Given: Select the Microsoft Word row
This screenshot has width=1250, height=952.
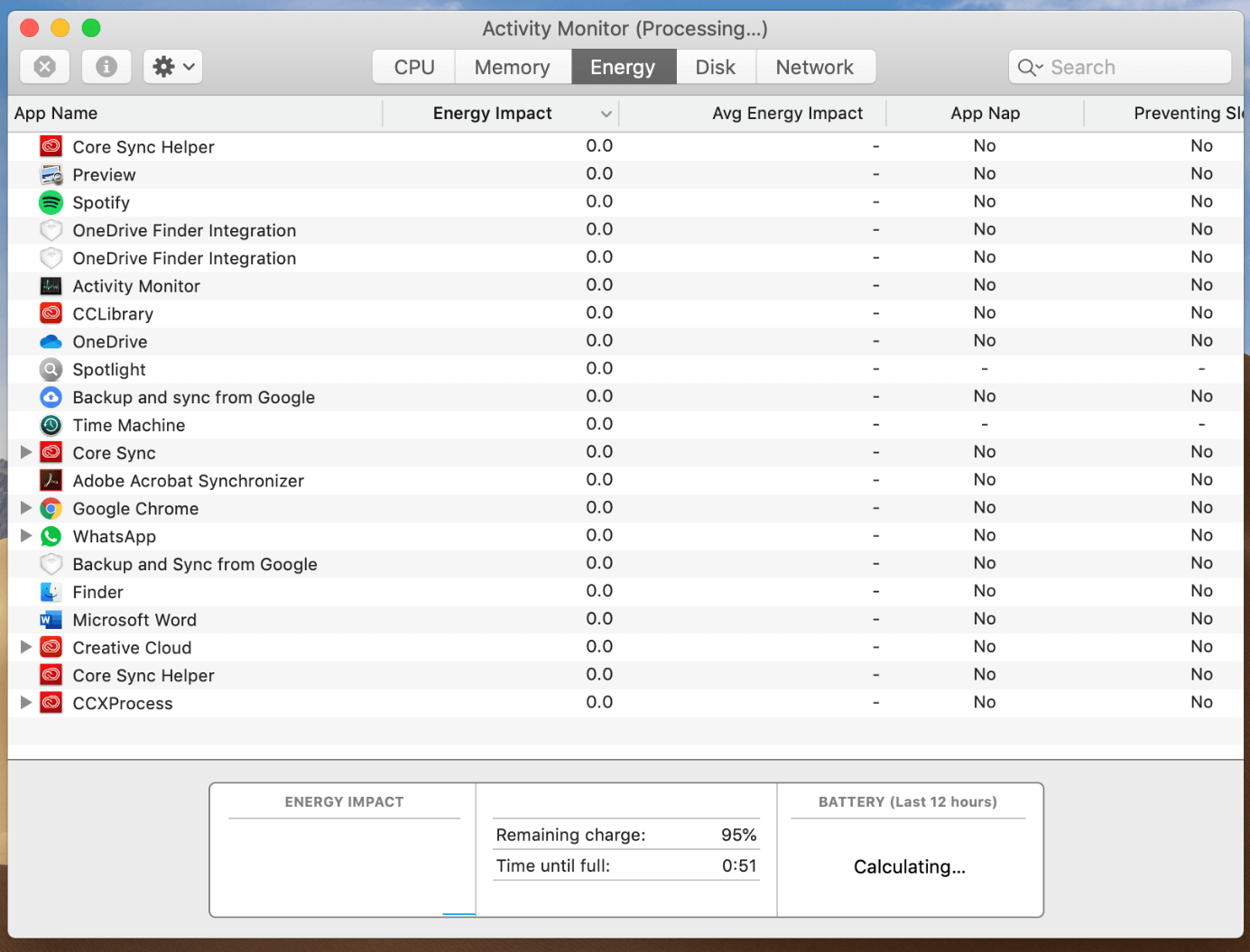Looking at the screenshot, I should tap(625, 620).
